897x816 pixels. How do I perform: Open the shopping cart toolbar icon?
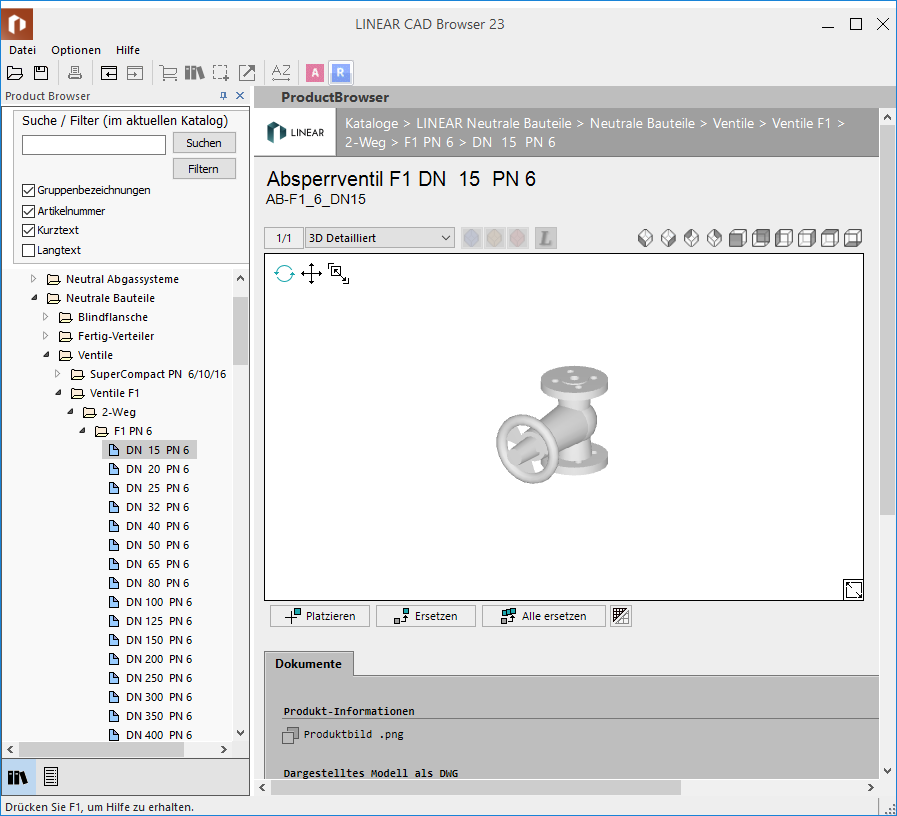click(168, 73)
